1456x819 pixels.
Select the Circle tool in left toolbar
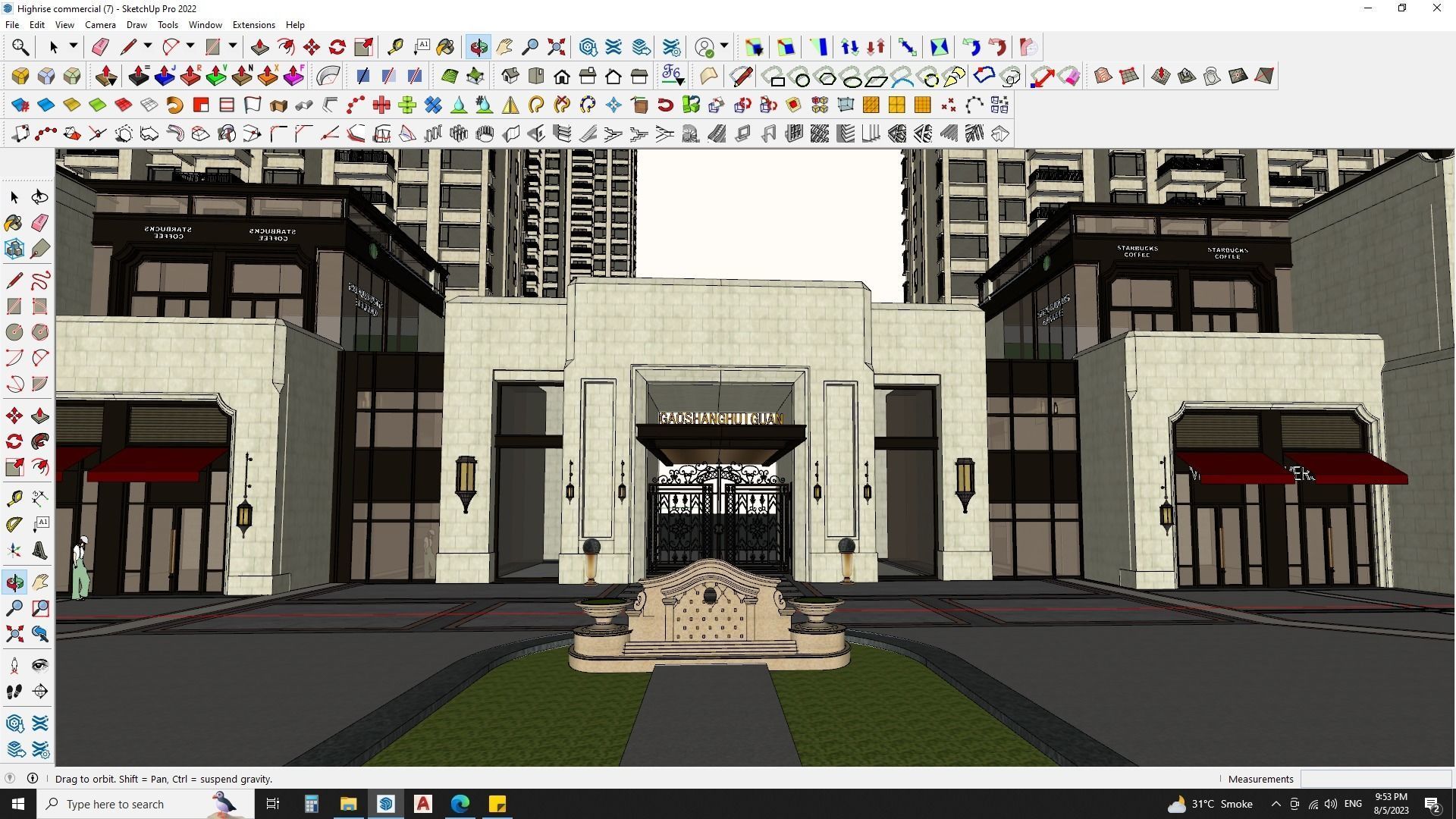point(14,332)
